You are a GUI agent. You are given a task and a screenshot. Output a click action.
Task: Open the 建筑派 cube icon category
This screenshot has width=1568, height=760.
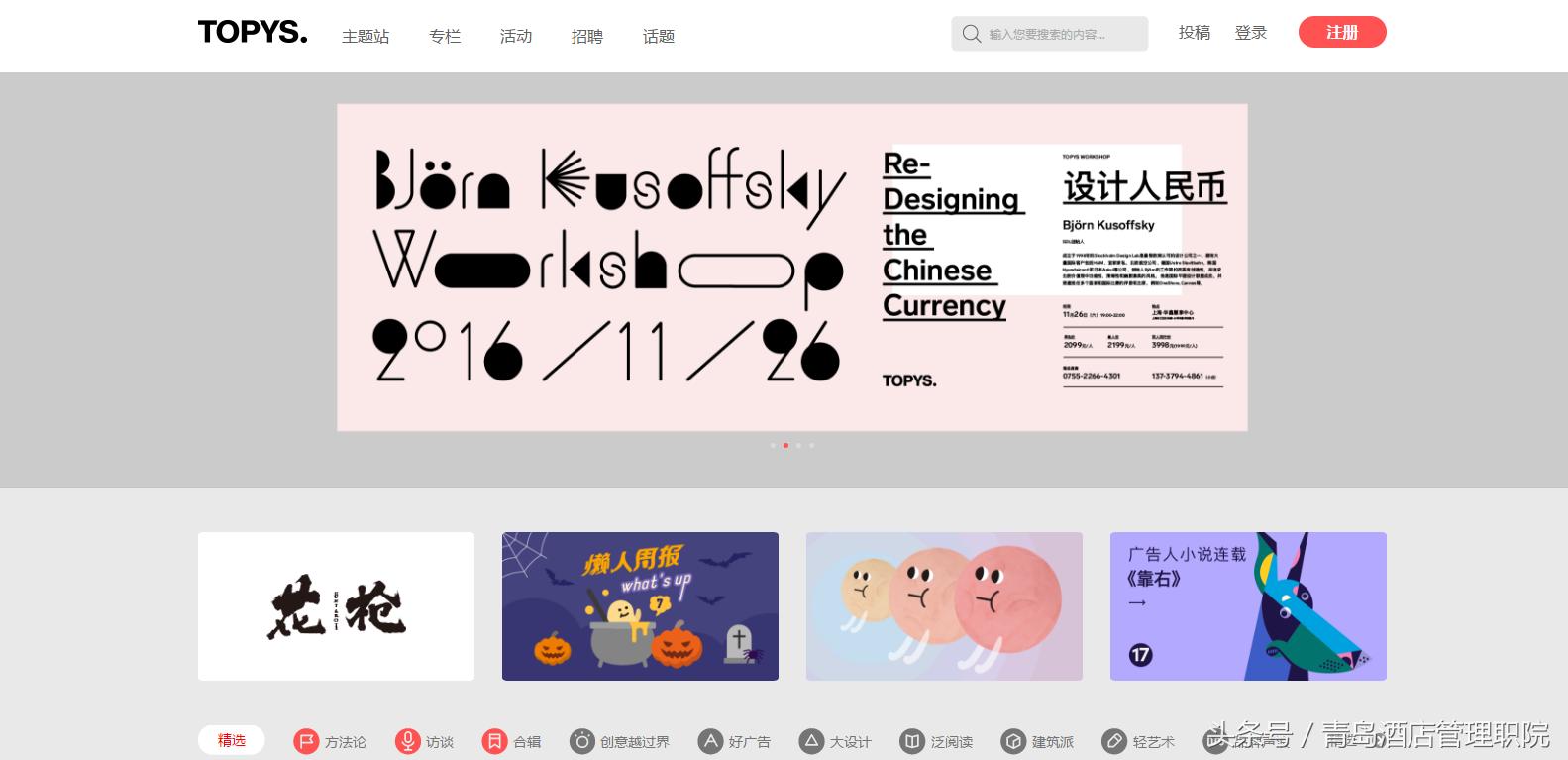pyautogui.click(x=1013, y=741)
